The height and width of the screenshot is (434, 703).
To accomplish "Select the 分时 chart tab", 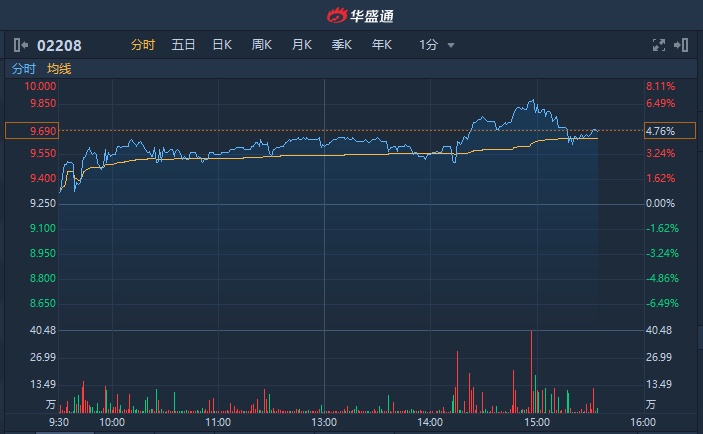I will [143, 44].
